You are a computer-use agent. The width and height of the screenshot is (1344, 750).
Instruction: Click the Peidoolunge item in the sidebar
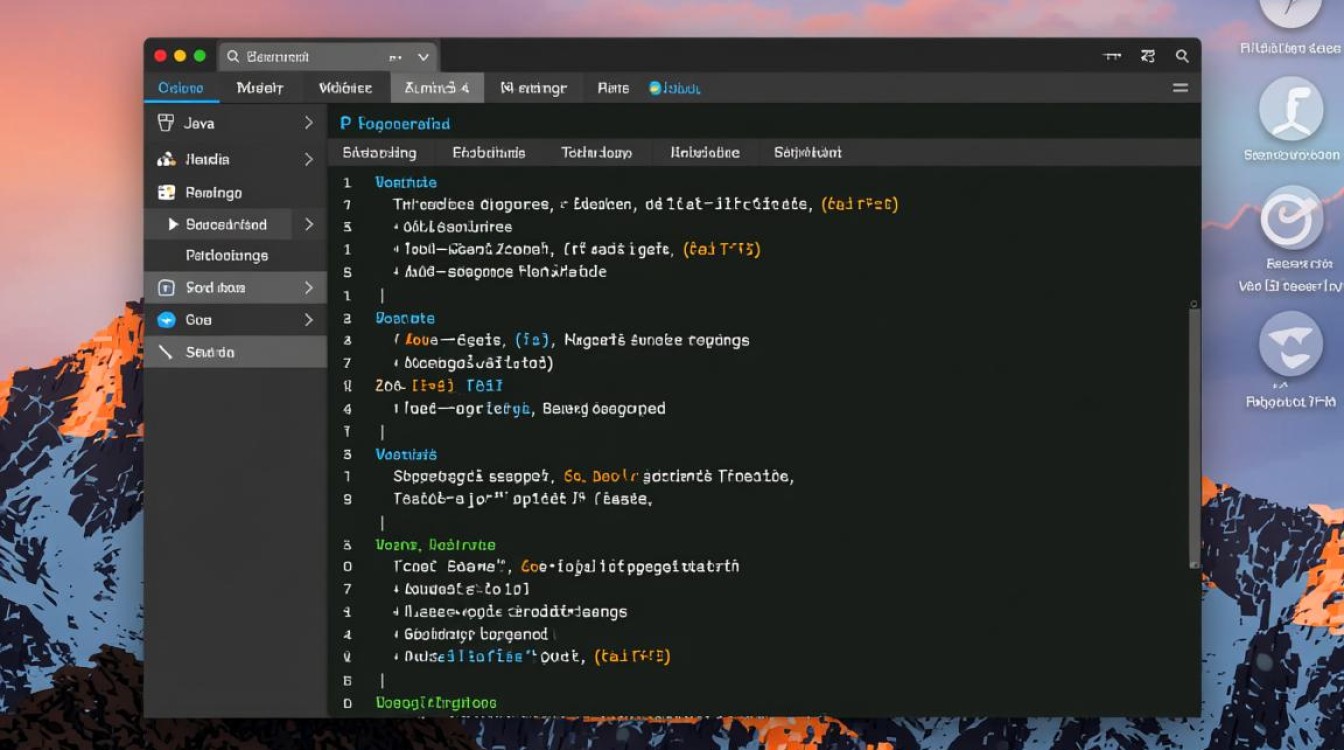tap(227, 256)
